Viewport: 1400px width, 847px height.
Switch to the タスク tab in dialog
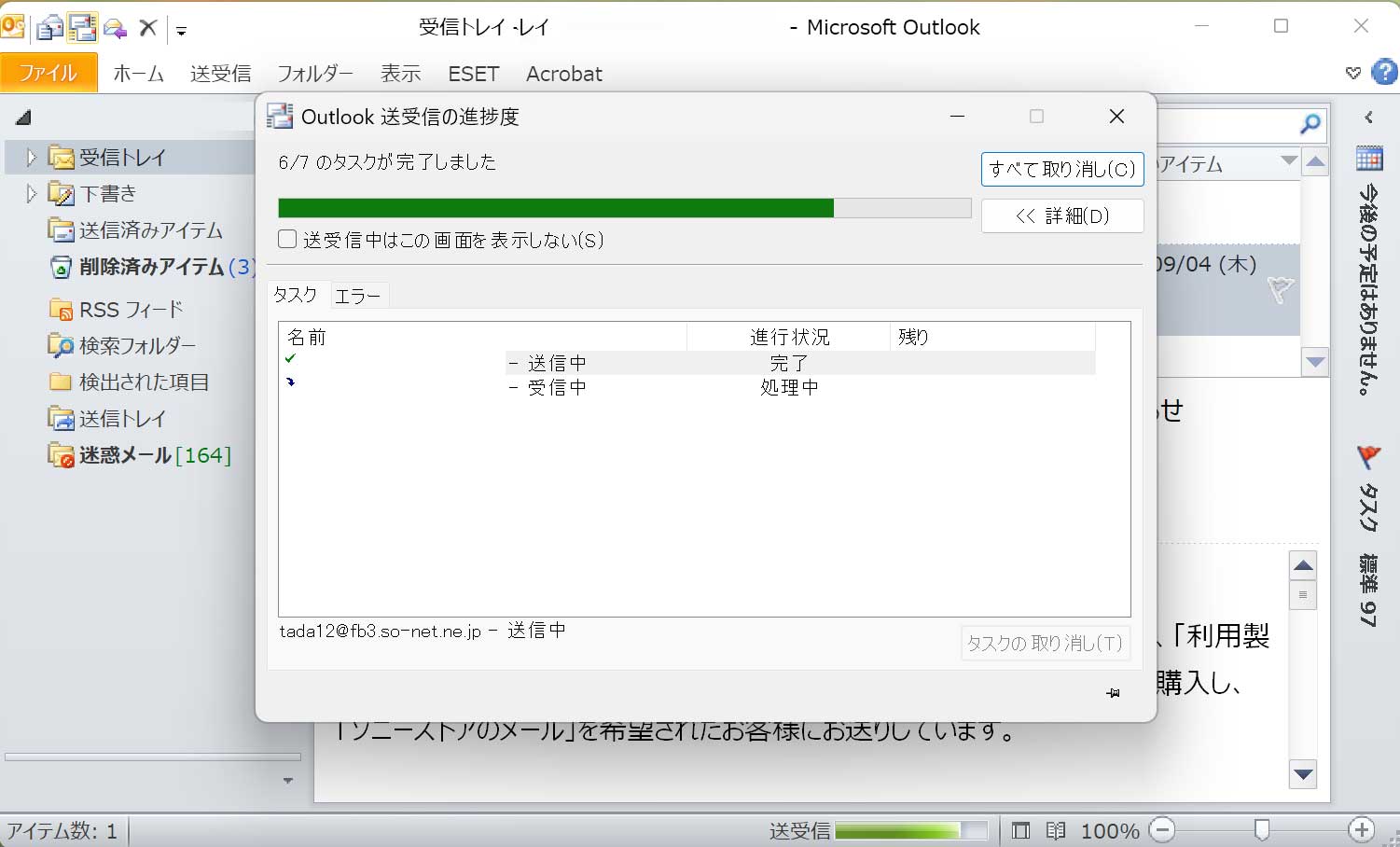[x=296, y=295]
